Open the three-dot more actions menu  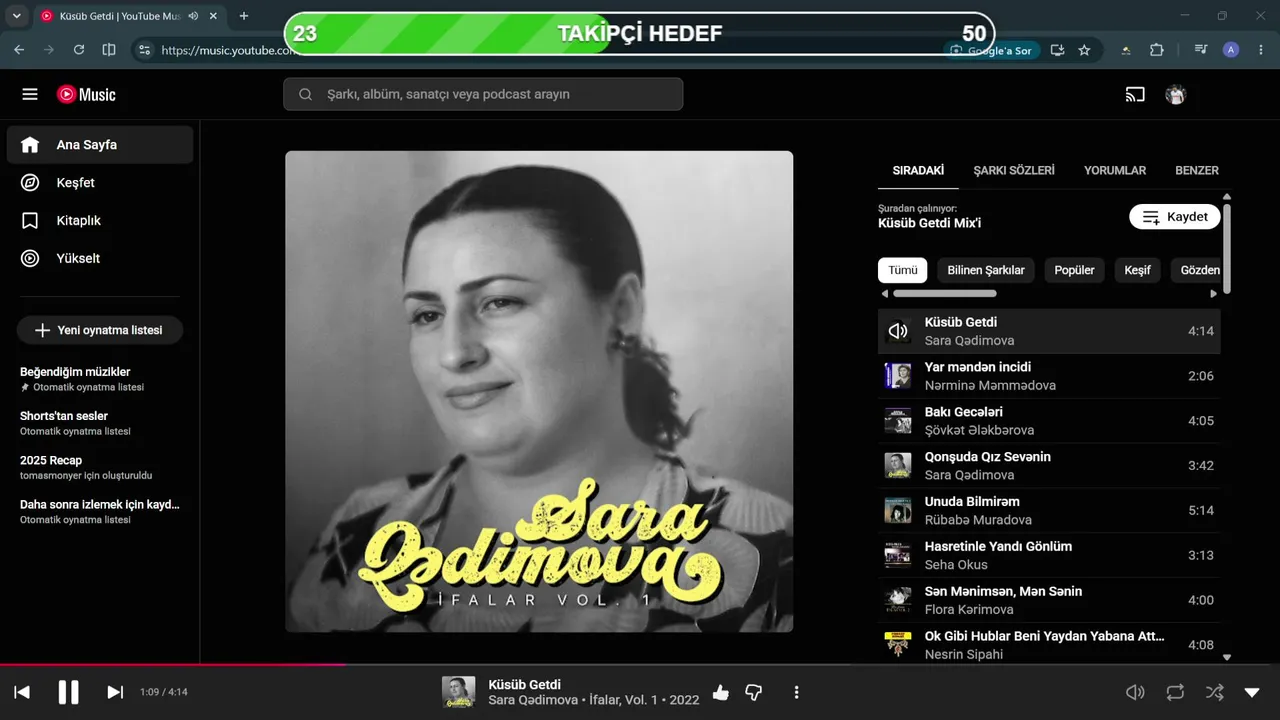tap(796, 692)
